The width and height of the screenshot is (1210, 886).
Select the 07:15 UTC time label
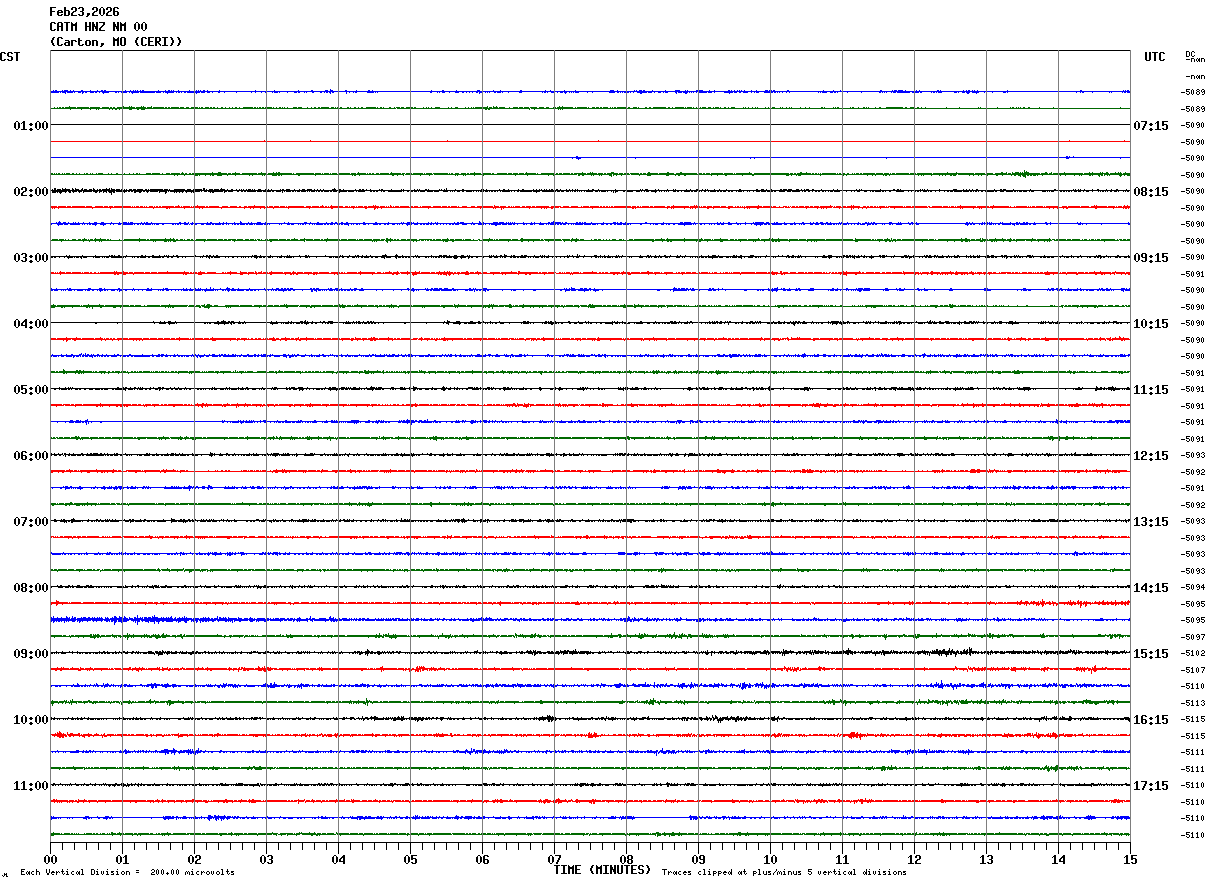(x=1151, y=126)
